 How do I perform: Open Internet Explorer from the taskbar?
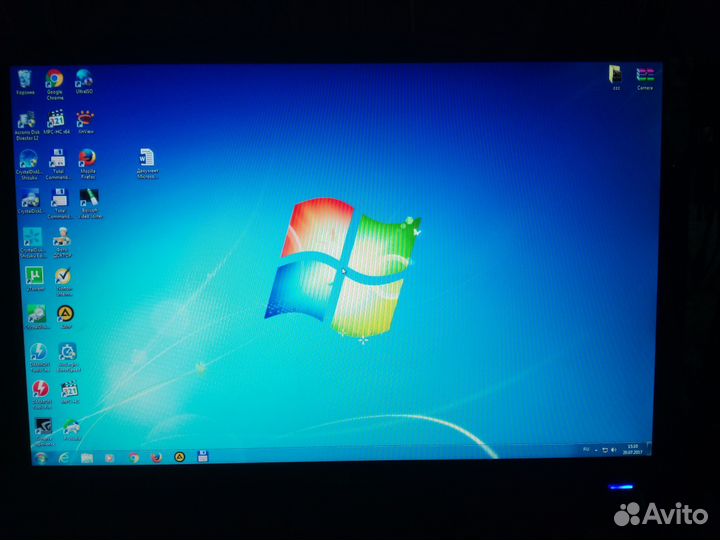[x=65, y=457]
